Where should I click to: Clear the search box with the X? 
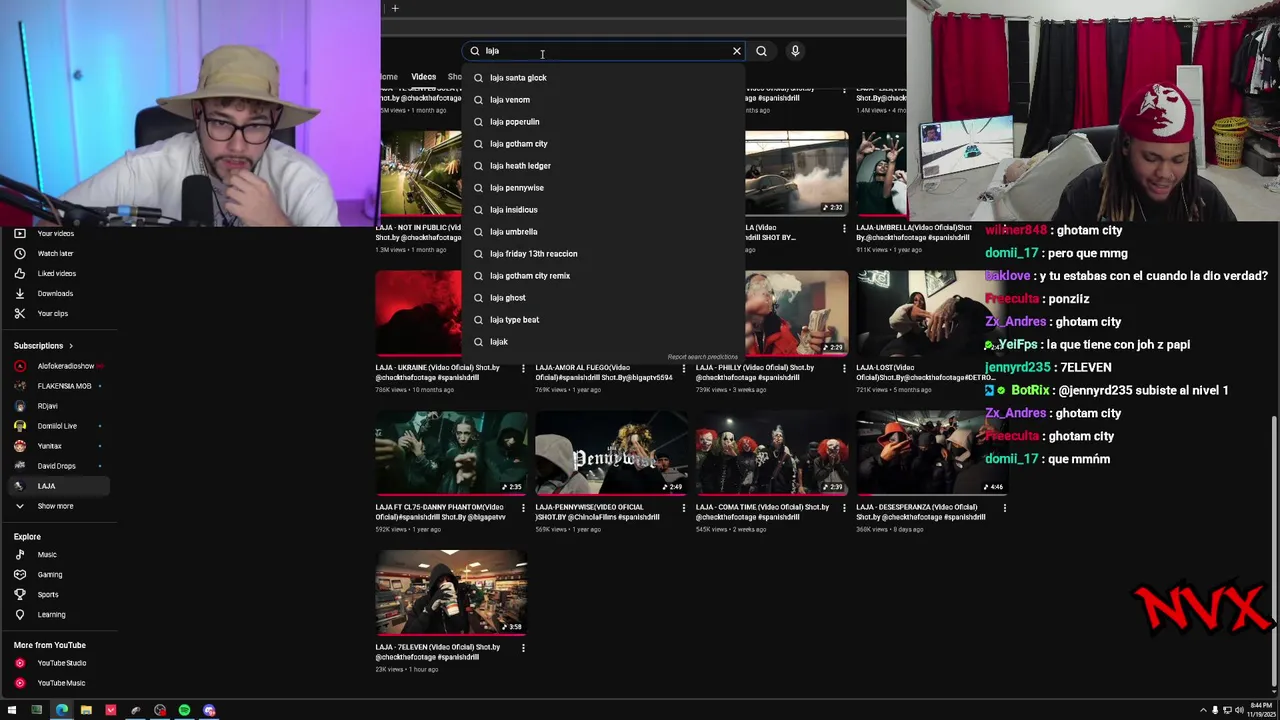click(x=737, y=51)
